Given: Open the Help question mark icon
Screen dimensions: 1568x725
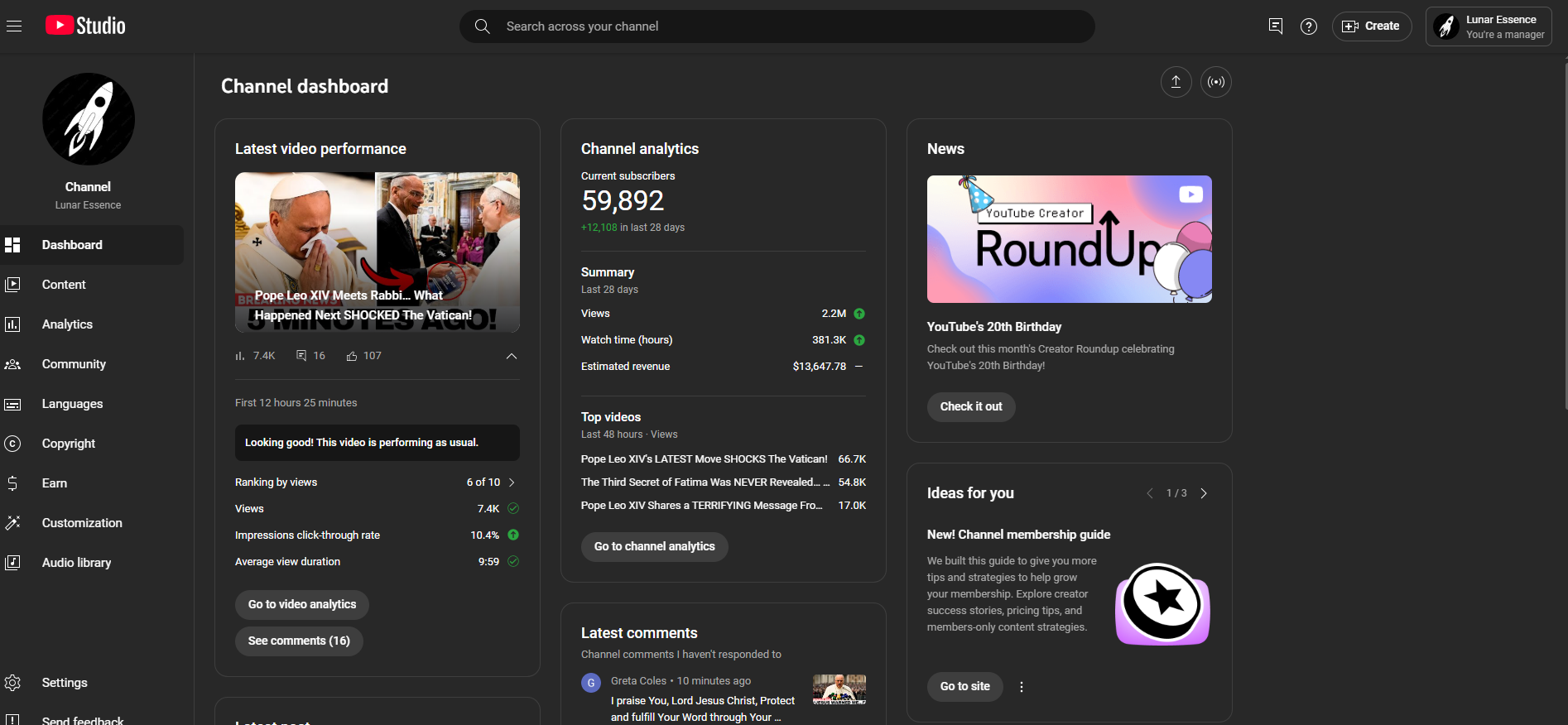Looking at the screenshot, I should pos(1309,26).
